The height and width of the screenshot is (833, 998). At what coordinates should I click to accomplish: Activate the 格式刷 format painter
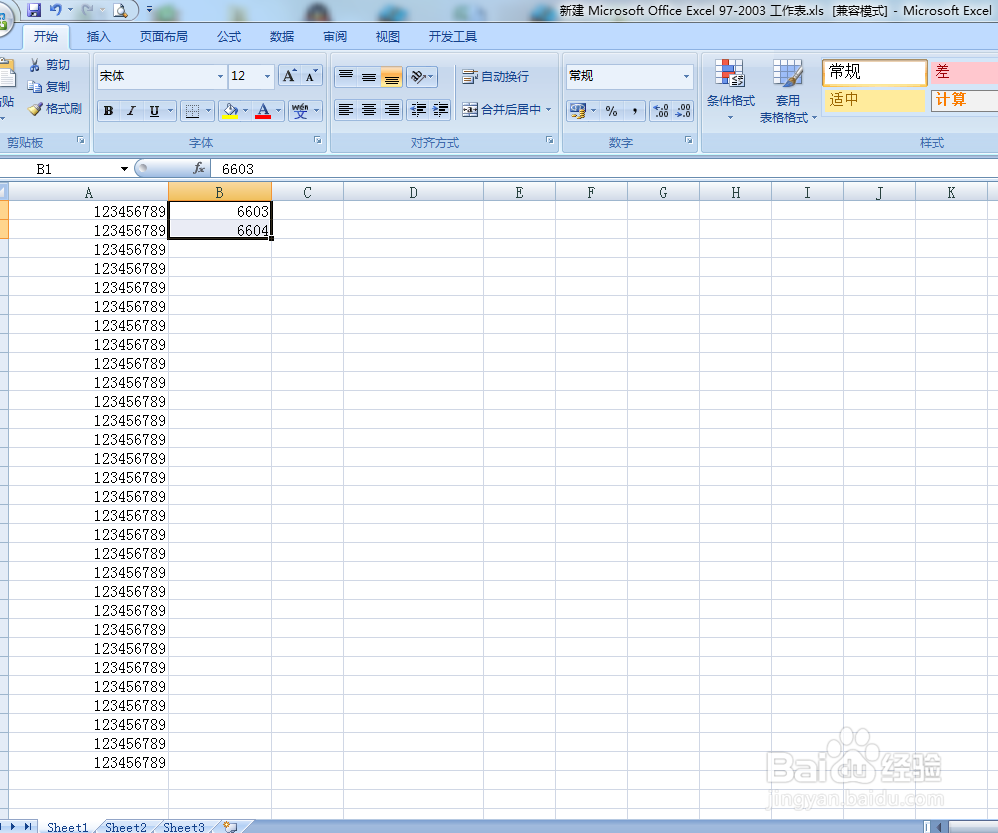pyautogui.click(x=55, y=109)
